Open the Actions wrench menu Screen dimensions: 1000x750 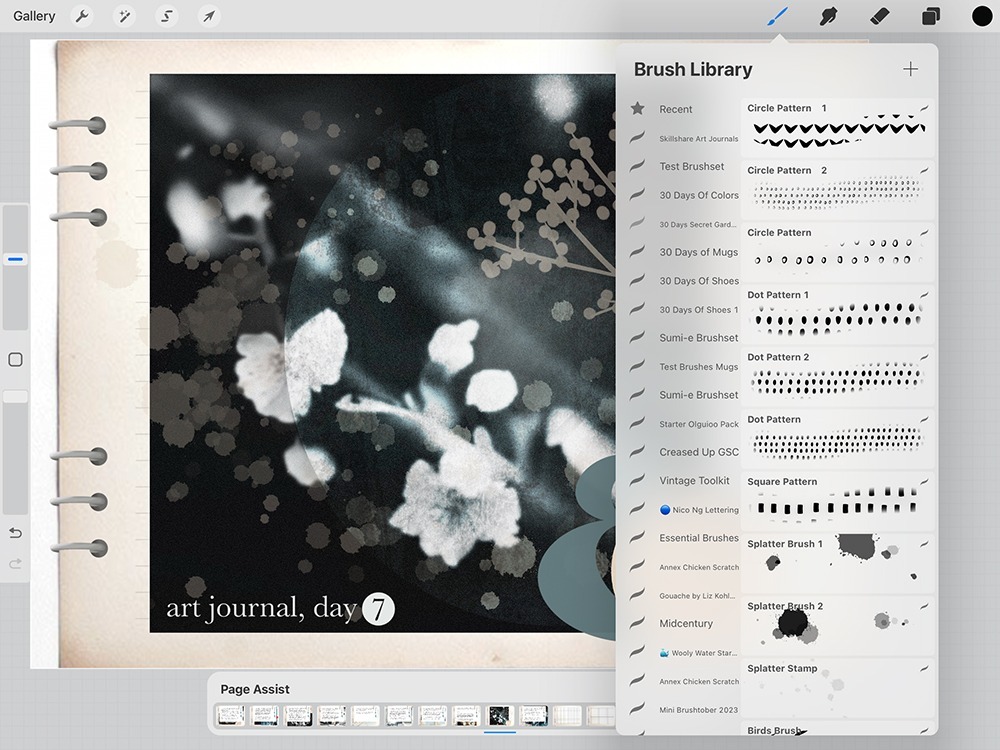(x=82, y=16)
